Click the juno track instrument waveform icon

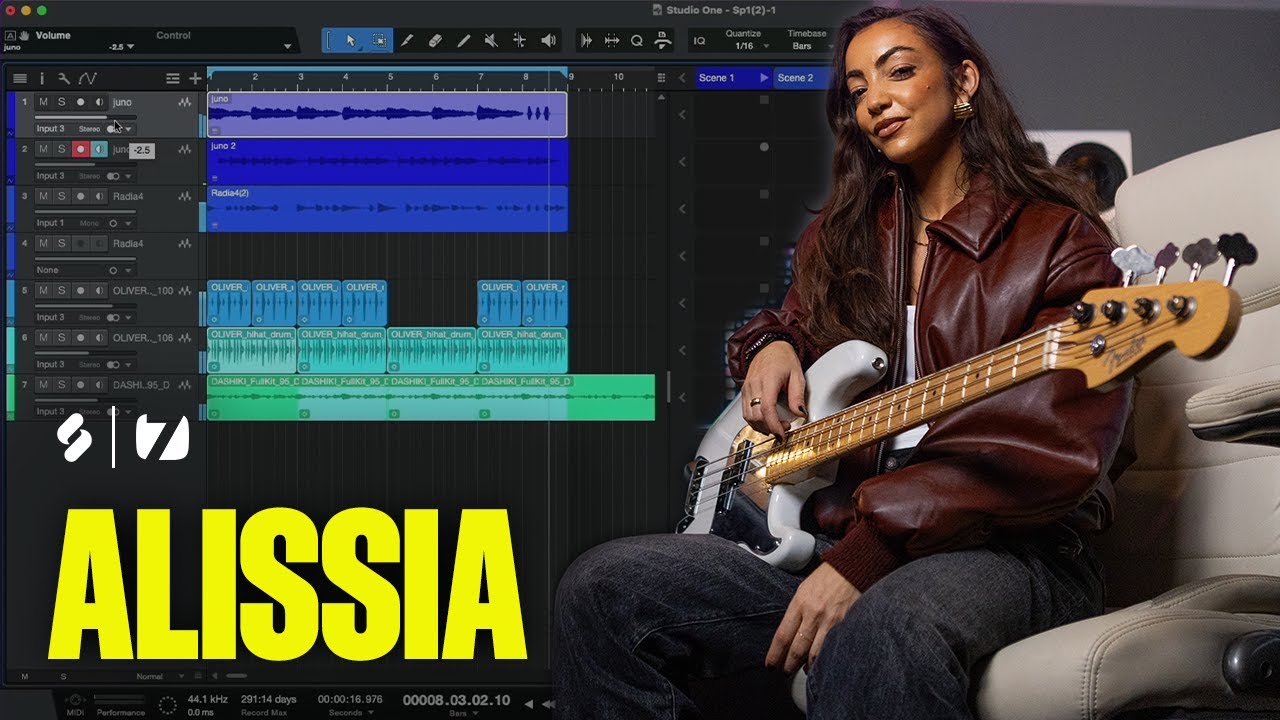click(184, 102)
